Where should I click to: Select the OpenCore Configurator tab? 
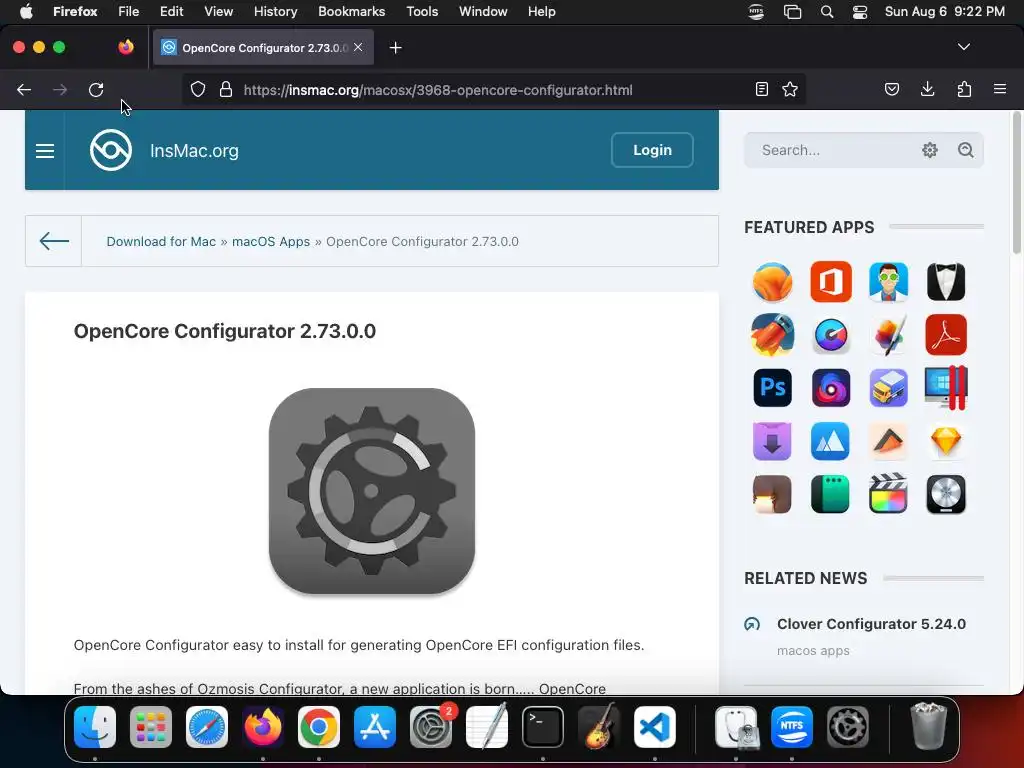pyautogui.click(x=264, y=48)
